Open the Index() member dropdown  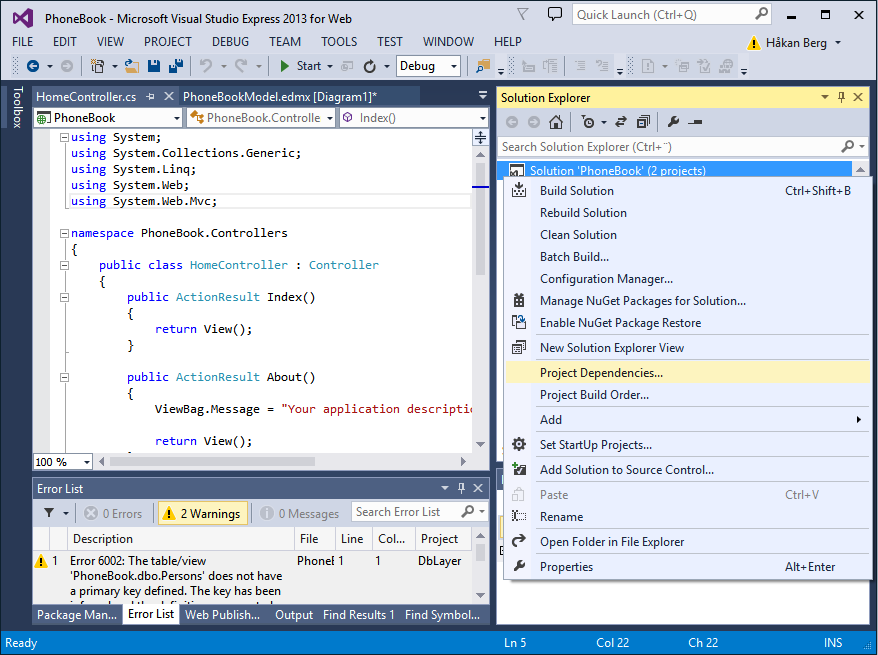pos(483,118)
